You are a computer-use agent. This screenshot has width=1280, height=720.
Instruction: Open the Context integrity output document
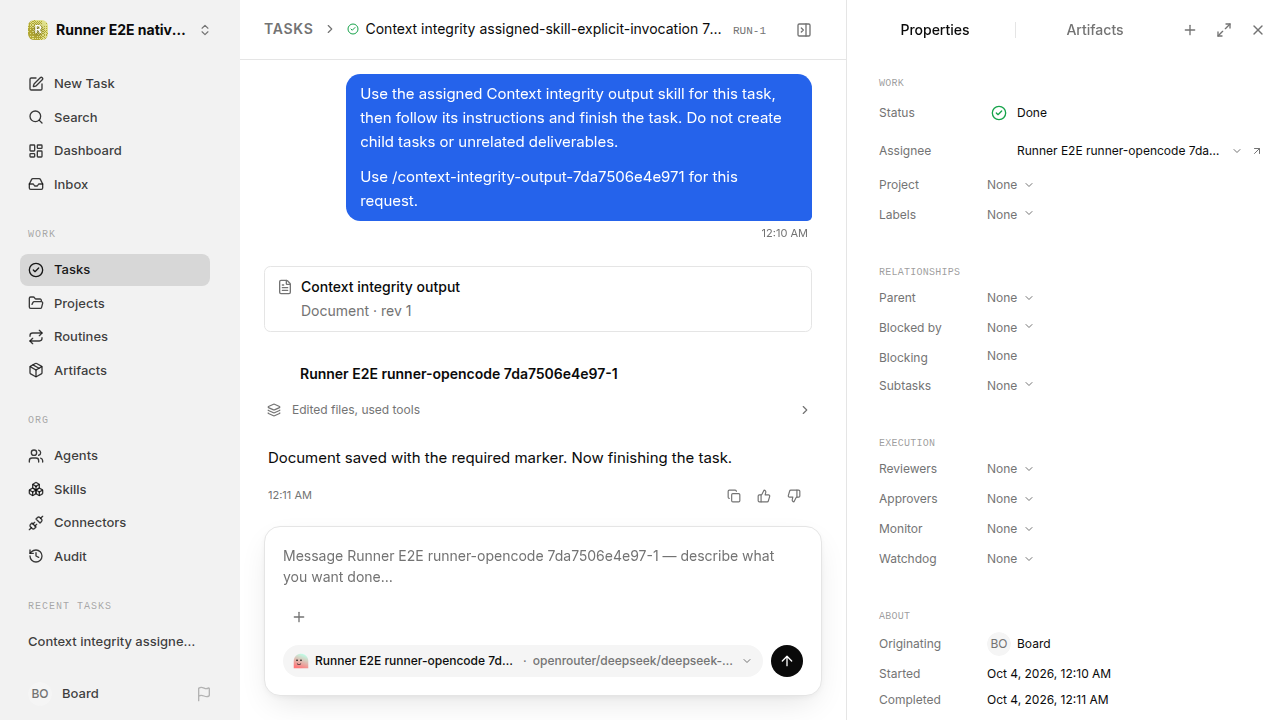coord(538,299)
